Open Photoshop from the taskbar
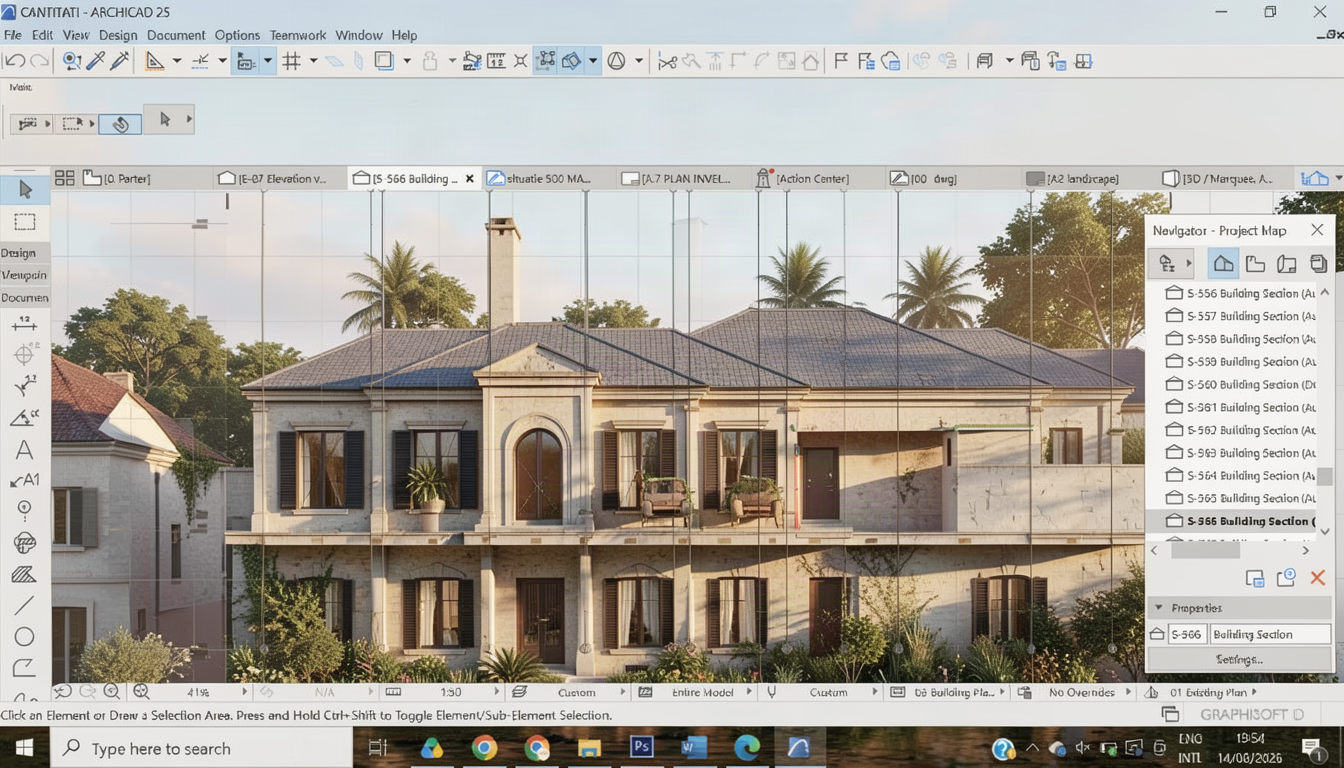 pos(641,748)
